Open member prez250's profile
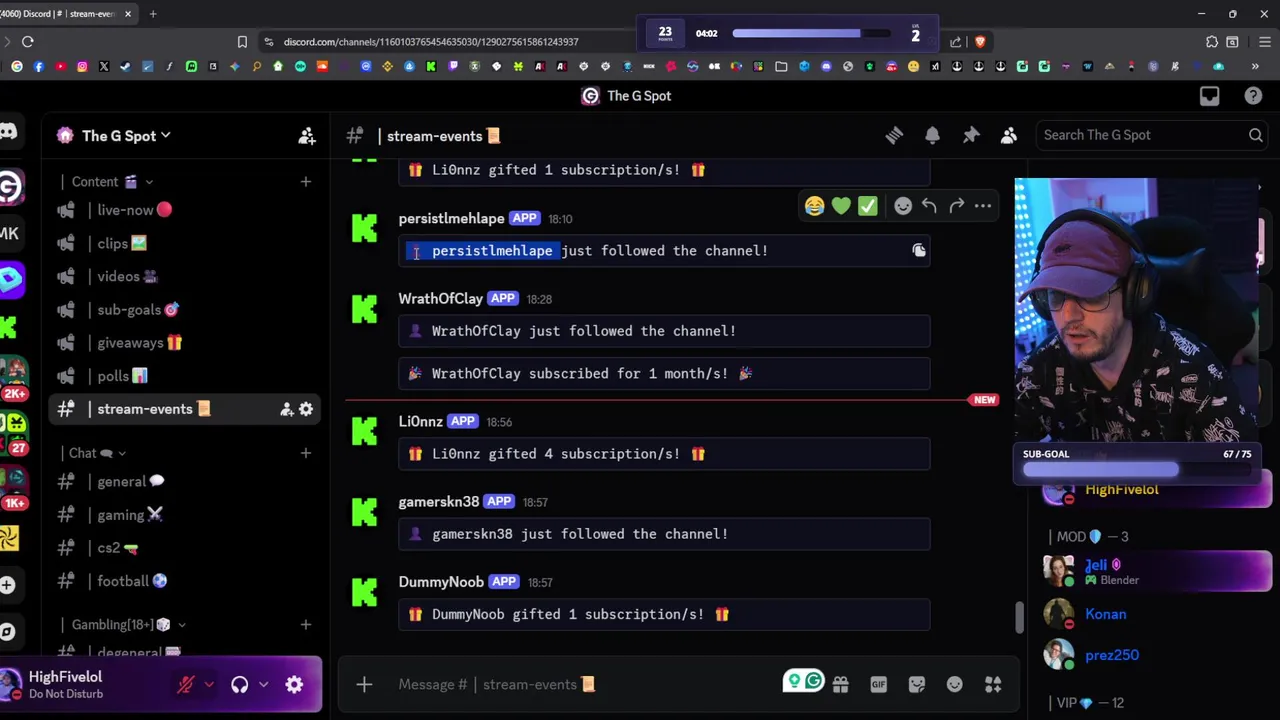This screenshot has height=720, width=1280. 1112,656
